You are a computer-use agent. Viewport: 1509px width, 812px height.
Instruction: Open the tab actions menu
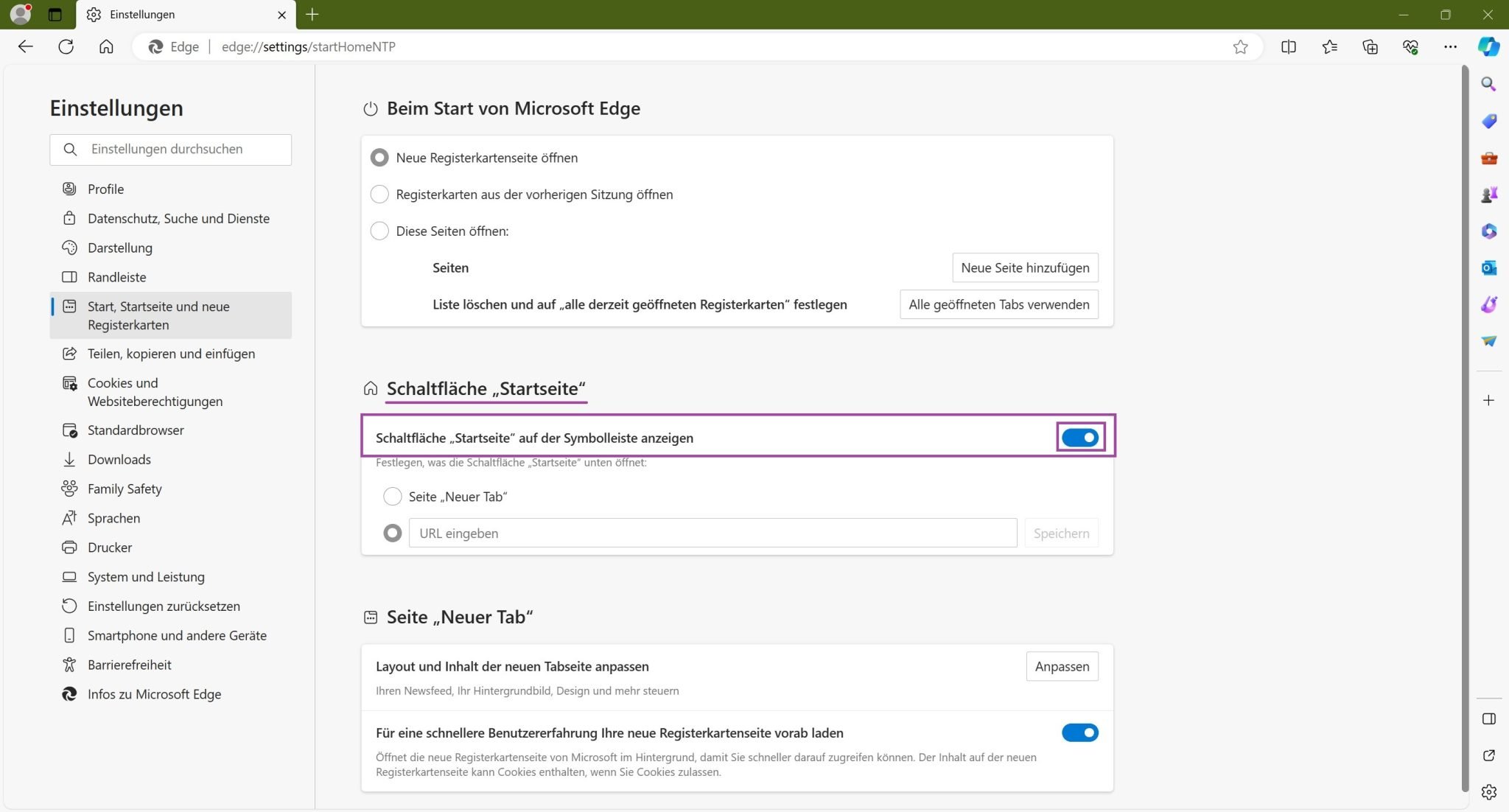tap(55, 14)
